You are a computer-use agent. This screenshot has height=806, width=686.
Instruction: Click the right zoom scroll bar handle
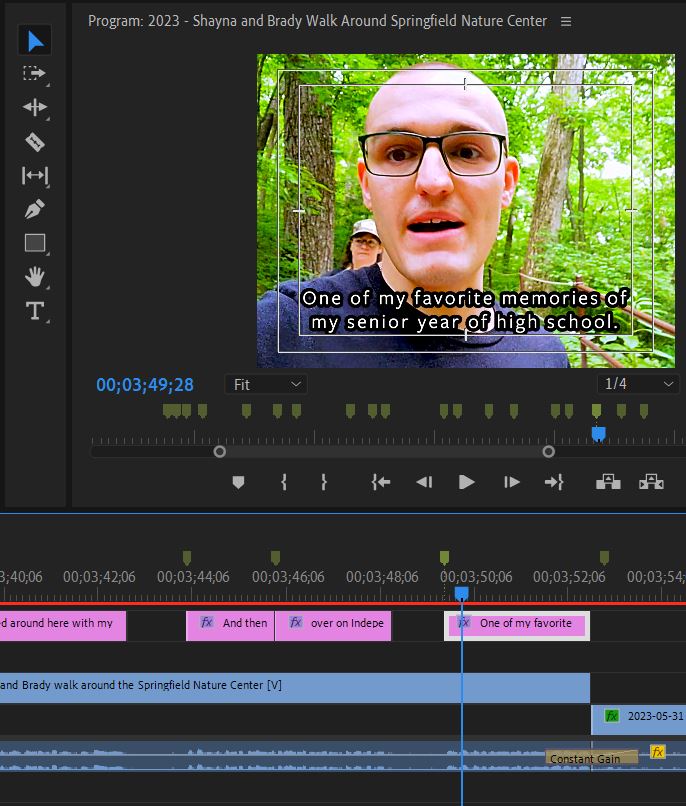[x=548, y=451]
